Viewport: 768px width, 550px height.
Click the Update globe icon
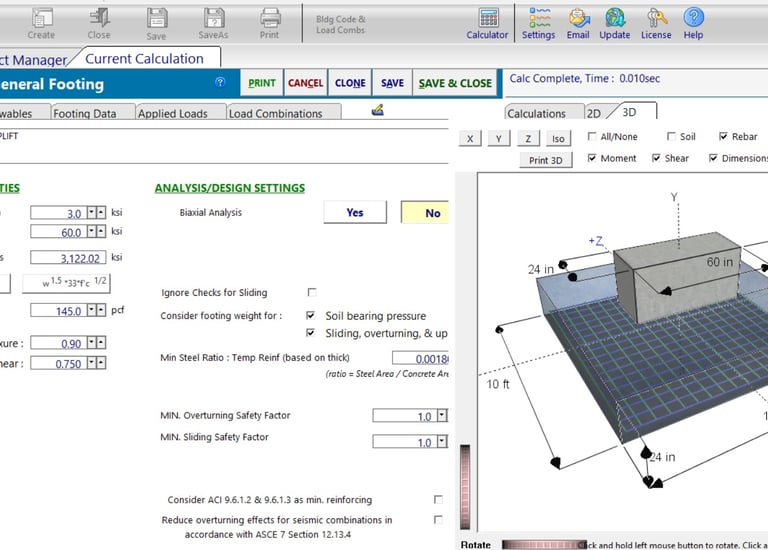pos(615,18)
